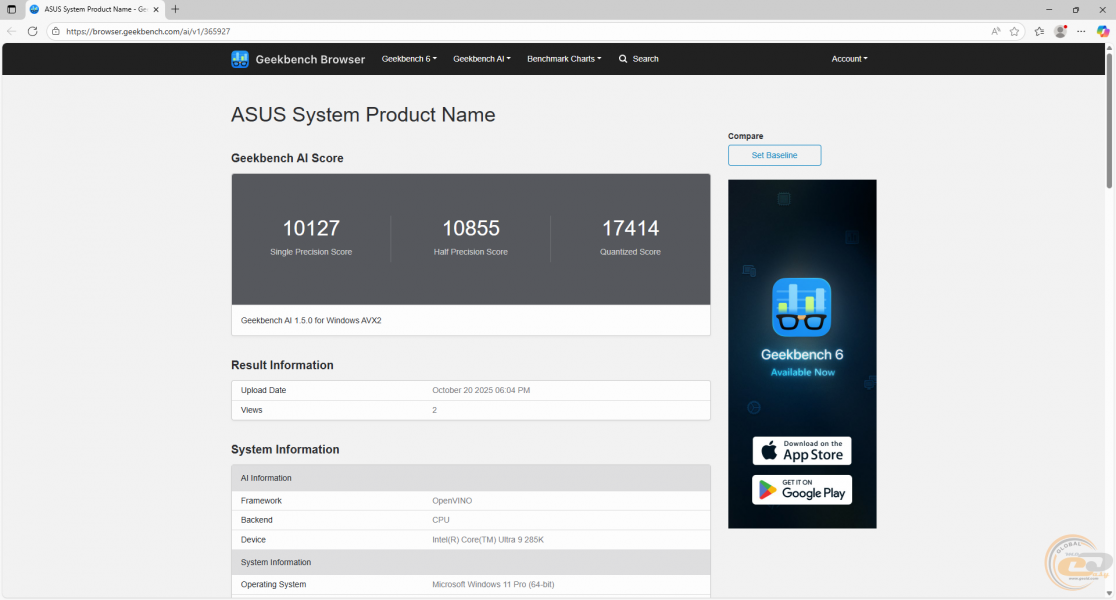Open Edge settings and more ellipsis menu

(x=1081, y=31)
